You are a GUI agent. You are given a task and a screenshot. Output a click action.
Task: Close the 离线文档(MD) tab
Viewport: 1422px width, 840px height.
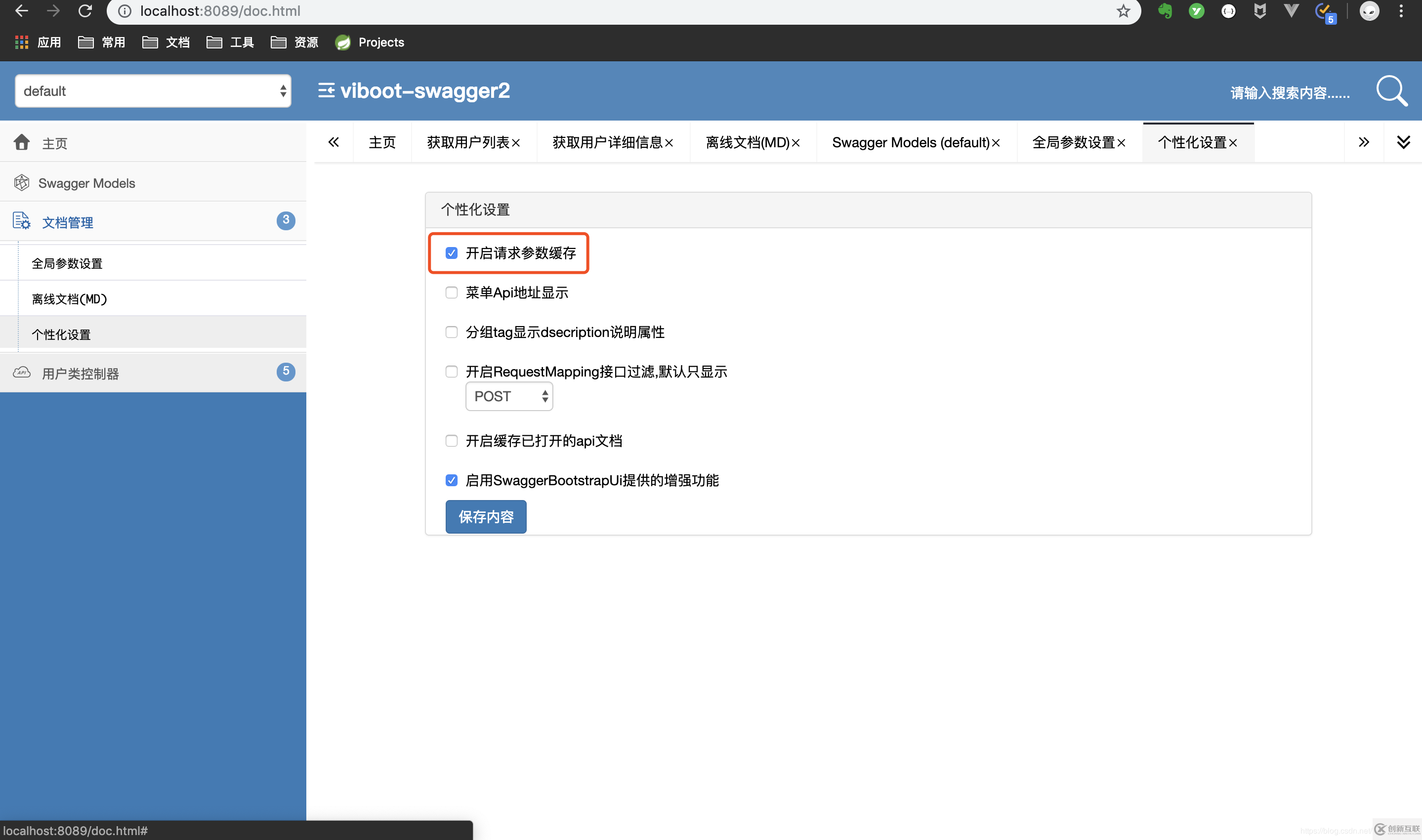click(x=795, y=143)
